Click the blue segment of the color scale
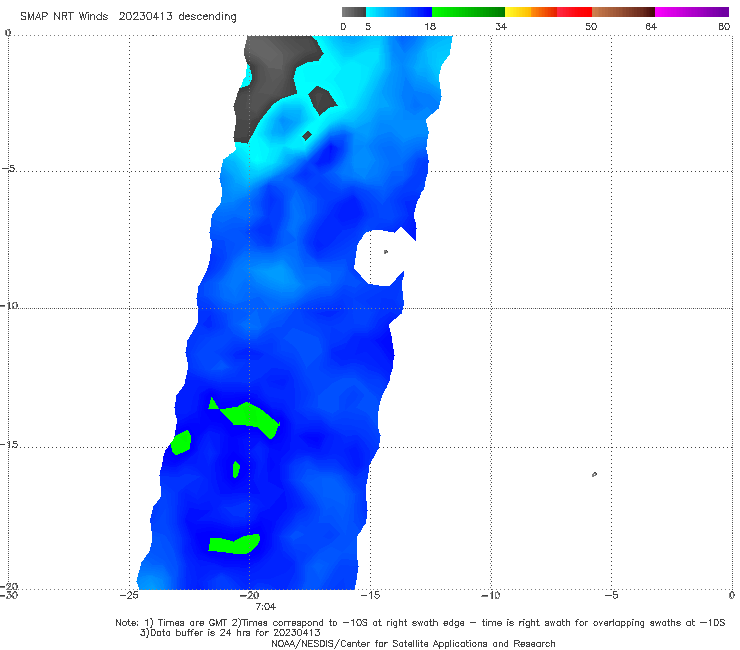Image resolution: width=740 pixels, height=650 pixels. 399,12
